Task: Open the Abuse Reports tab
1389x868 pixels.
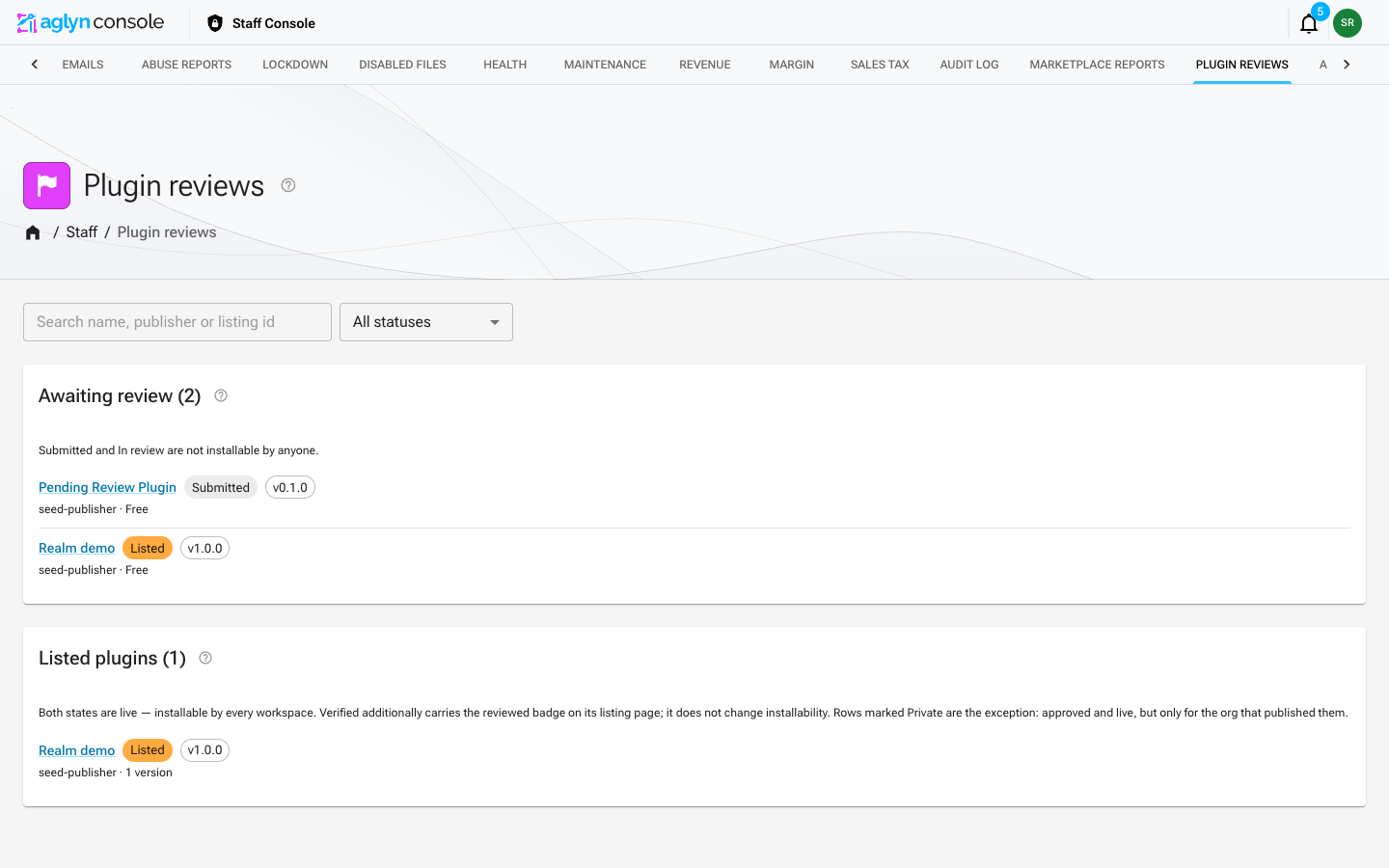Action: tap(186, 65)
